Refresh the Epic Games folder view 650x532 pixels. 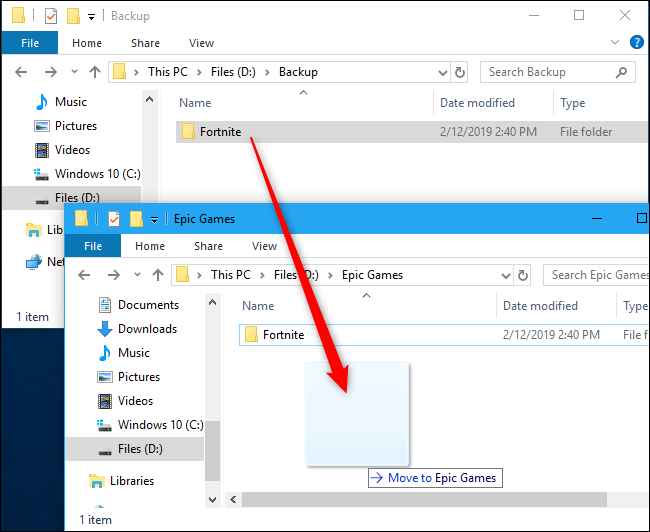click(522, 275)
